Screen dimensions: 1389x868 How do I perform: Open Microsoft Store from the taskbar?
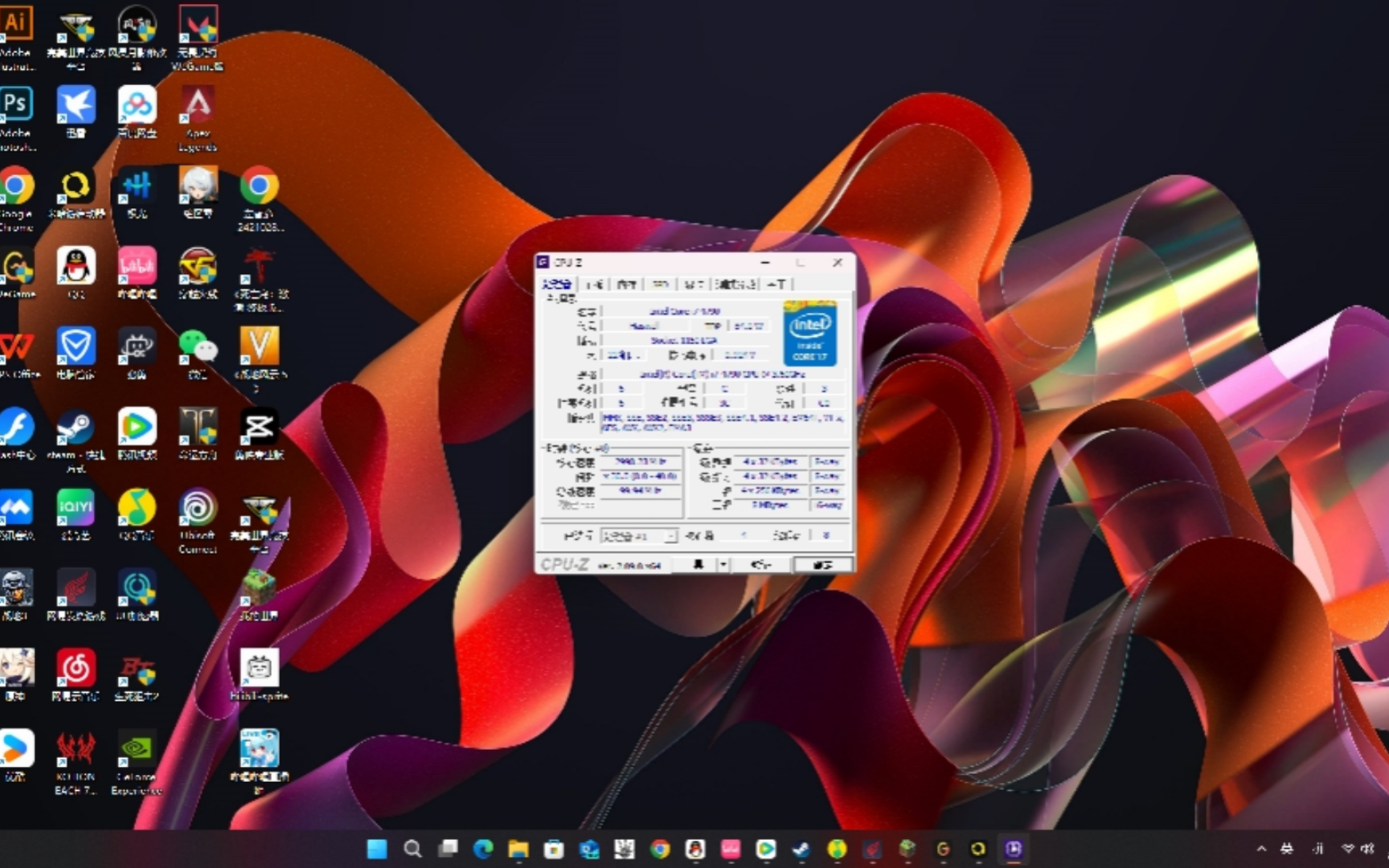tap(554, 849)
